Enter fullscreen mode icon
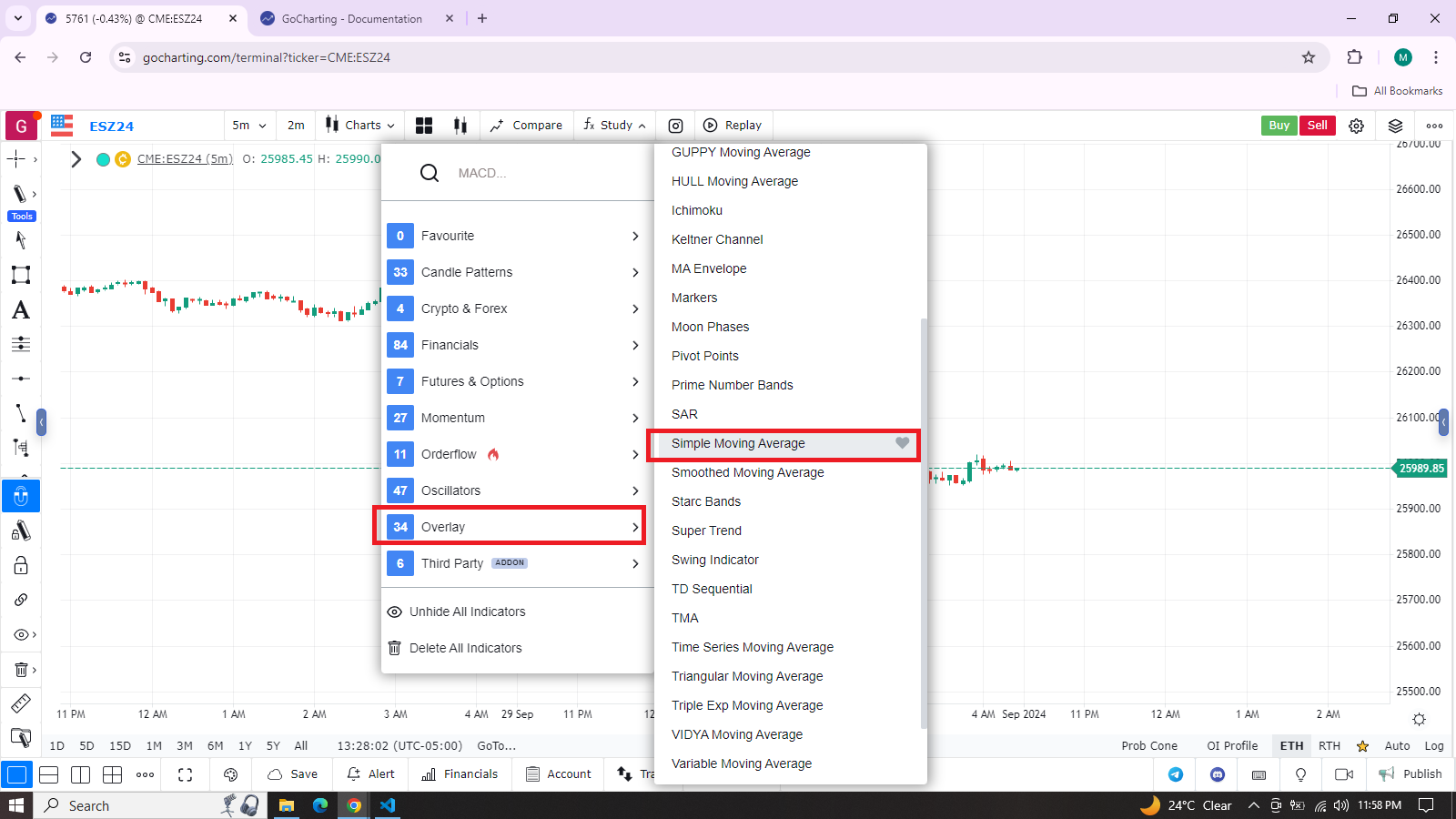Image resolution: width=1456 pixels, height=819 pixels. pyautogui.click(x=185, y=774)
